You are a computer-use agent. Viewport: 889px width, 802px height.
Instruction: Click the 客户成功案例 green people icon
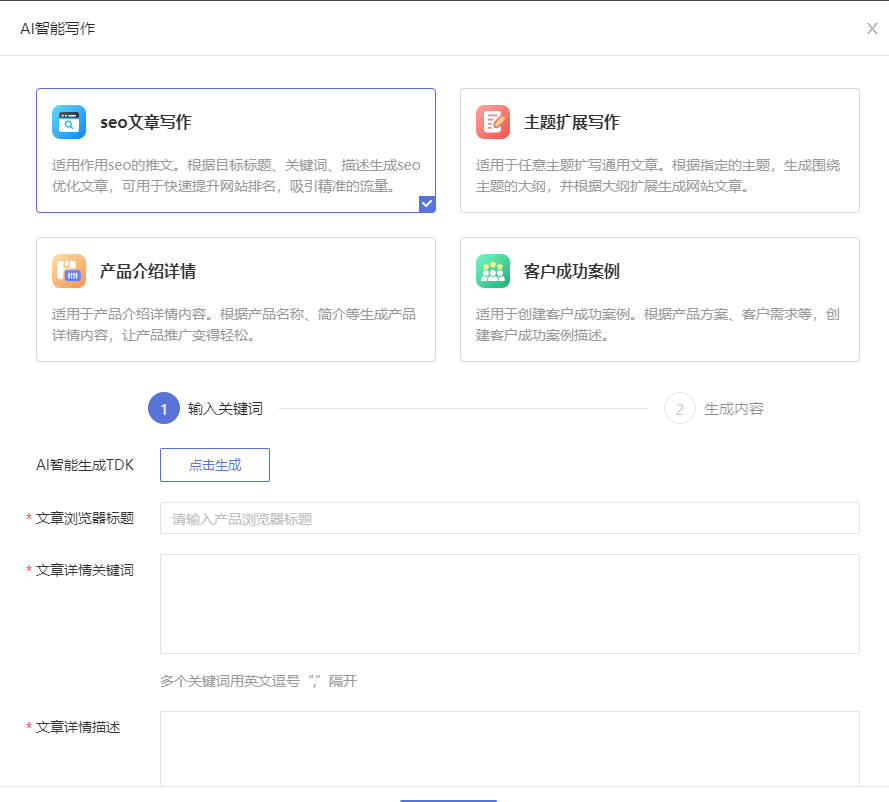tap(493, 271)
